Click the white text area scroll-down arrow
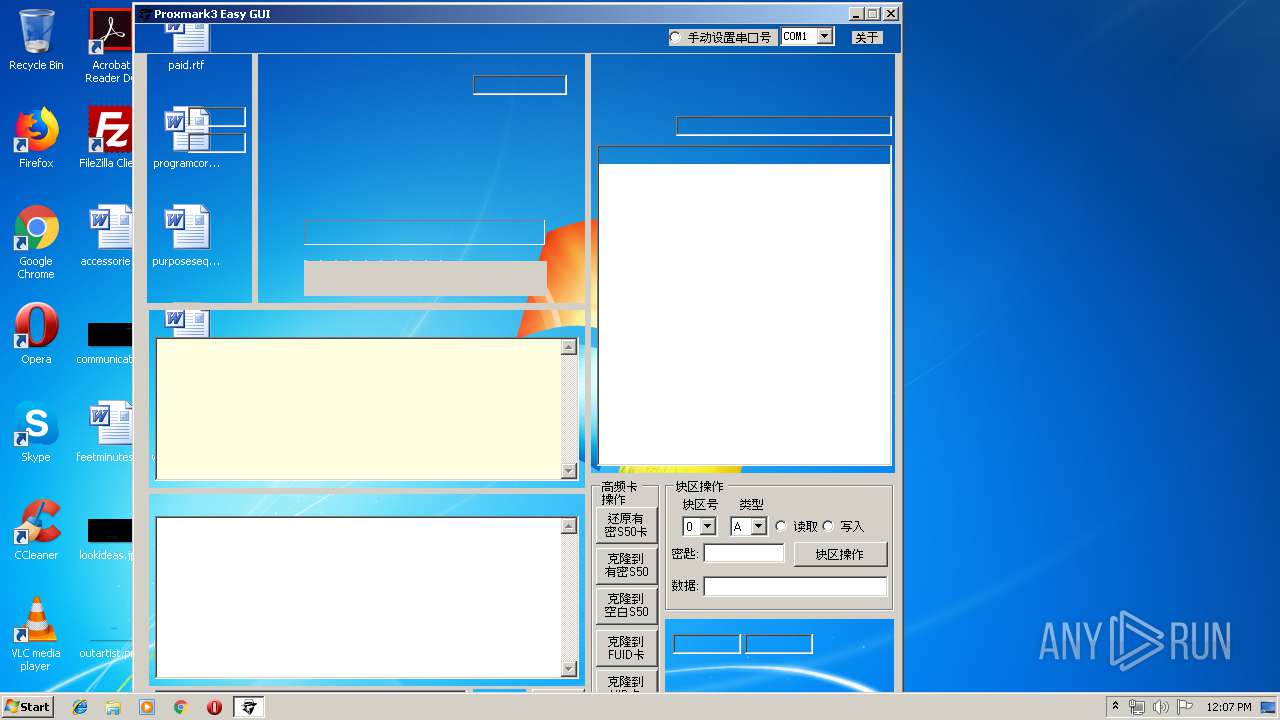Screen dimensions: 1280x720 (569, 669)
